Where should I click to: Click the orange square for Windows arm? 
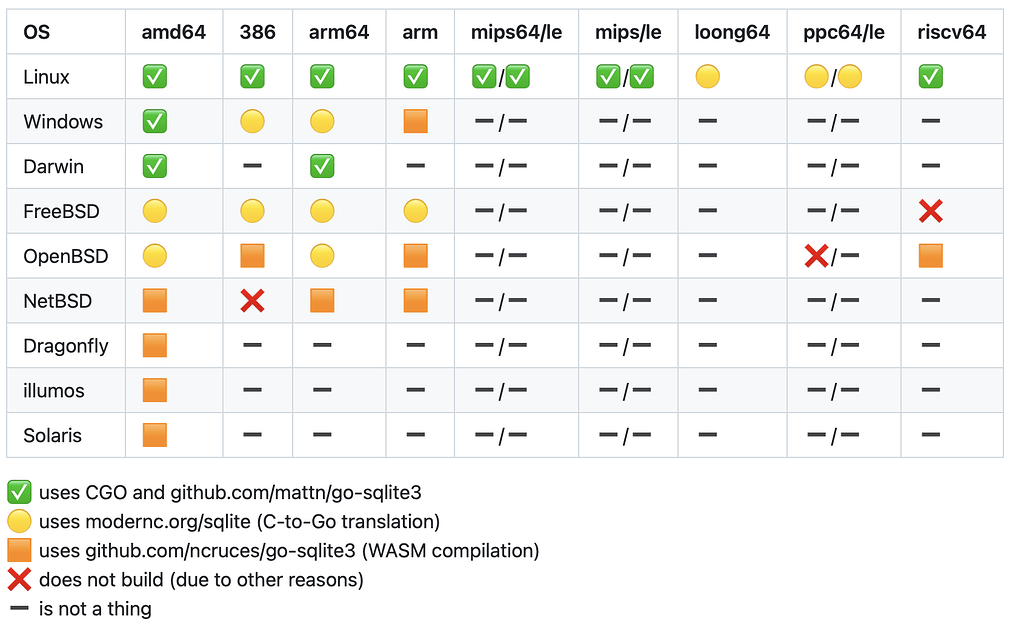(415, 121)
